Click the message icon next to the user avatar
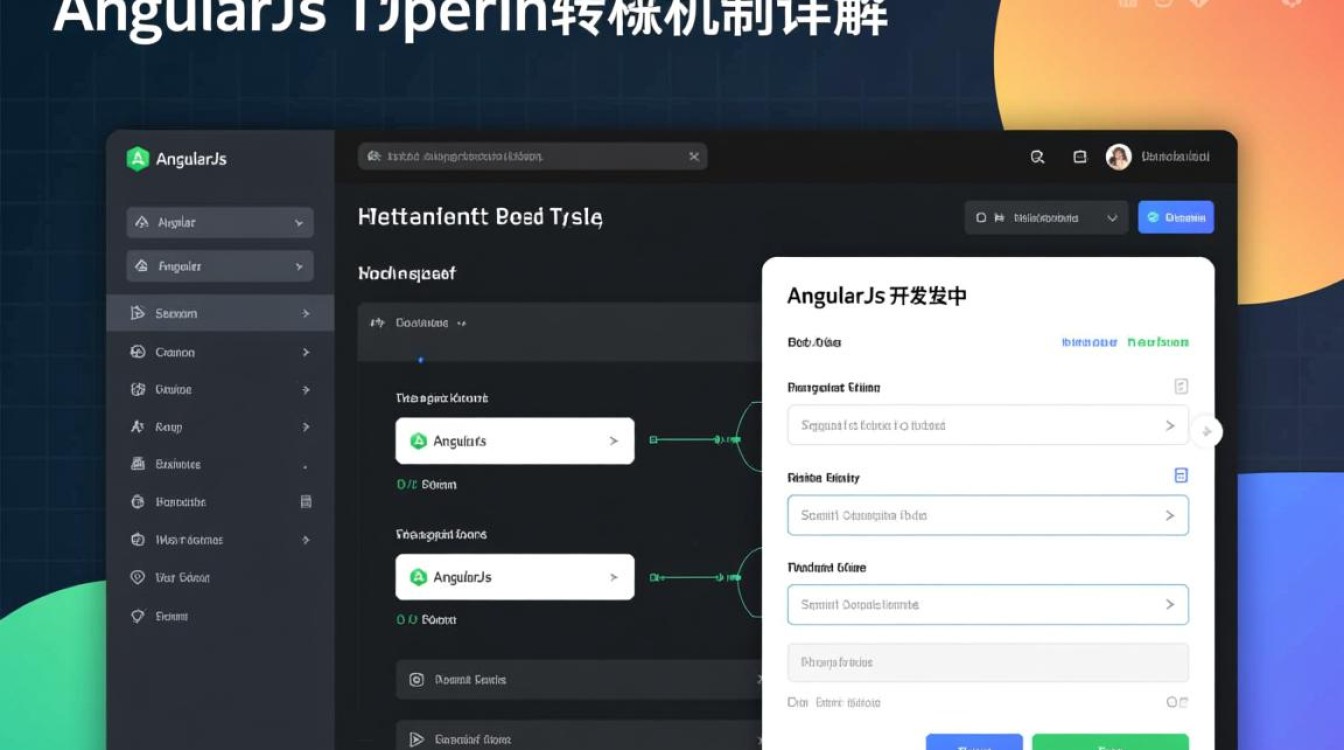Screen dimensions: 1344x750 pyautogui.click(x=1080, y=157)
